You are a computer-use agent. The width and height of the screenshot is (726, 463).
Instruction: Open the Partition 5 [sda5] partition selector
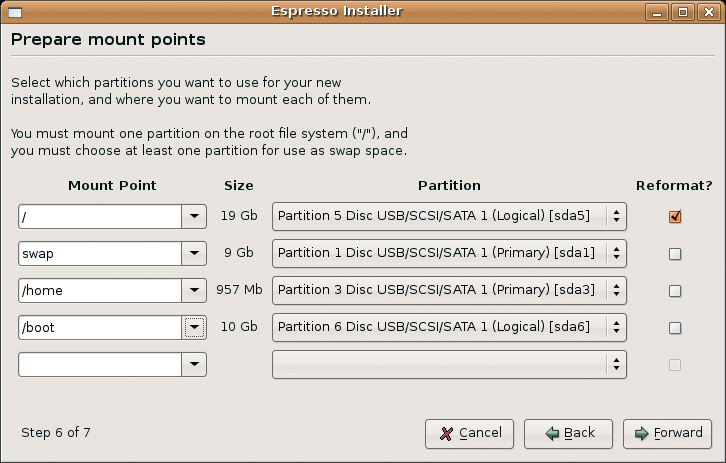point(449,216)
